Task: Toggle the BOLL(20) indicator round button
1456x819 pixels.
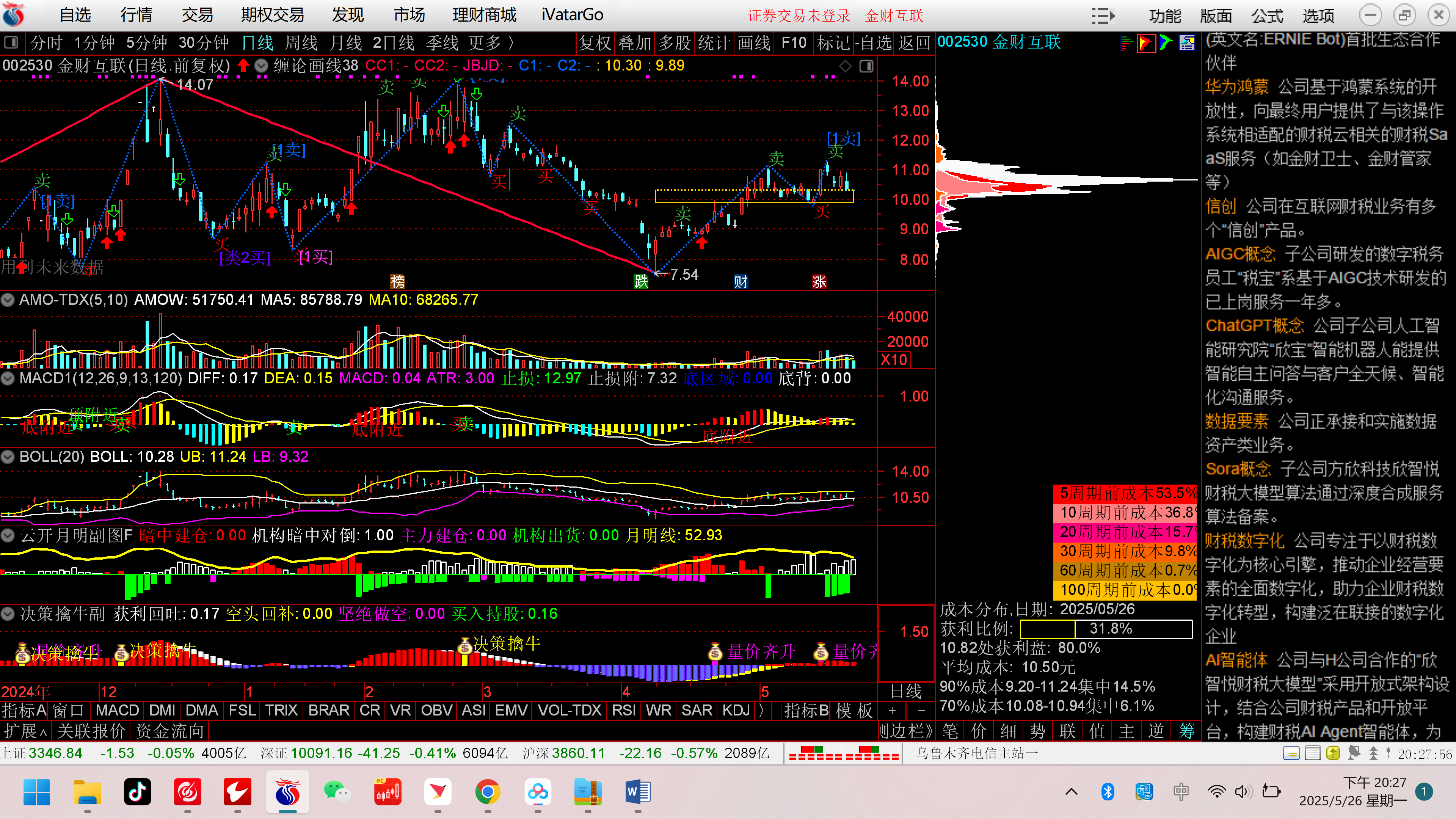Action: (8, 457)
